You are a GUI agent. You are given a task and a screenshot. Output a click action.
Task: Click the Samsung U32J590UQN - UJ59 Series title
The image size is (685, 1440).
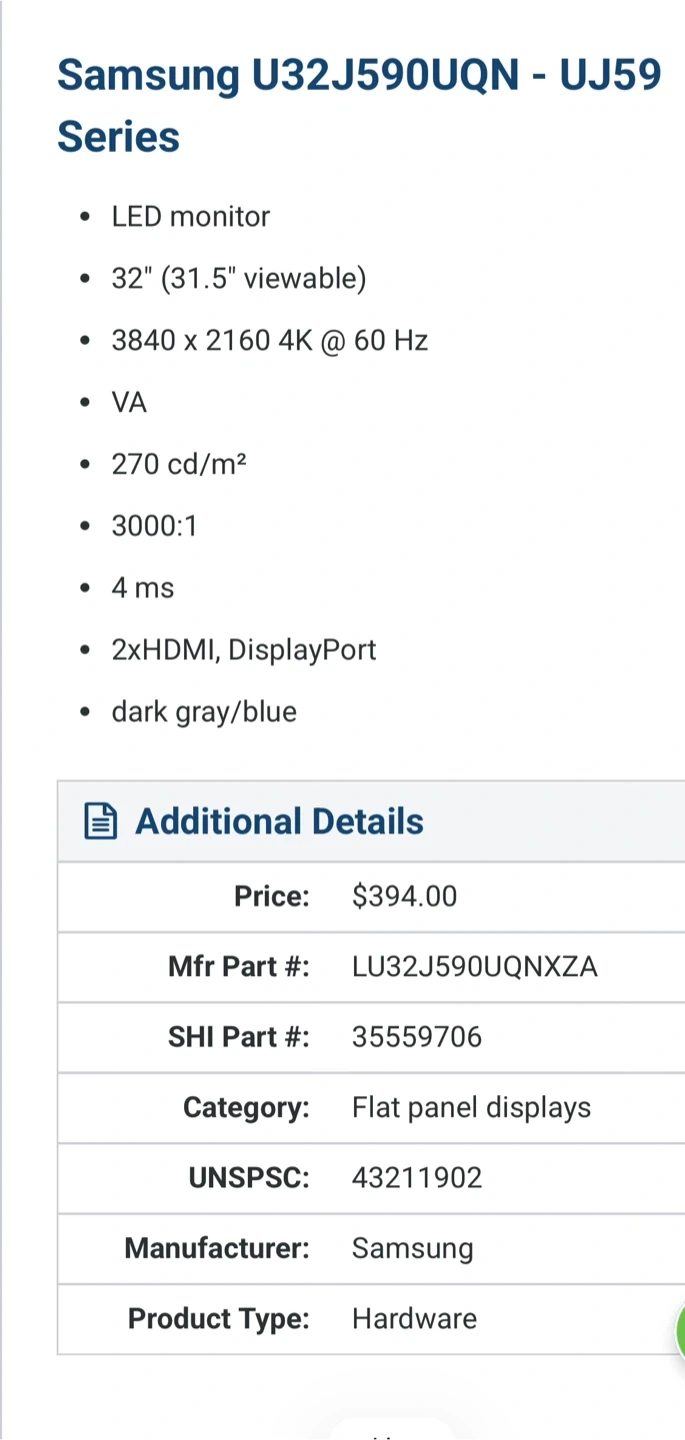[359, 105]
